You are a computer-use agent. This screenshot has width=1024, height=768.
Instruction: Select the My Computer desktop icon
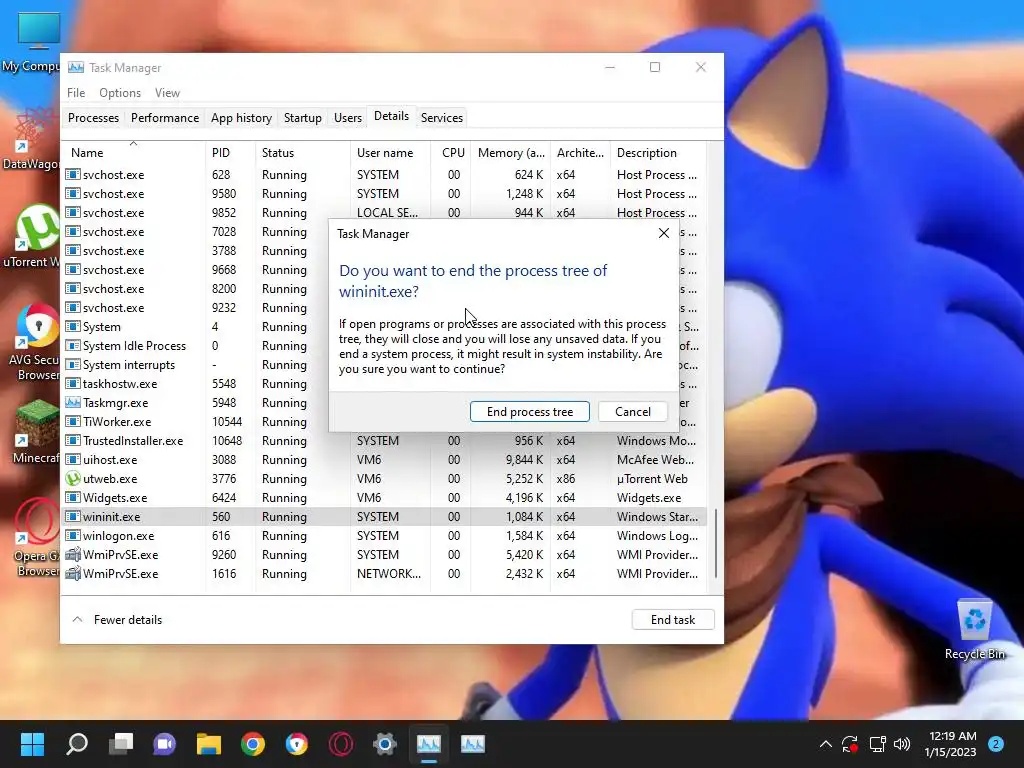tap(33, 40)
